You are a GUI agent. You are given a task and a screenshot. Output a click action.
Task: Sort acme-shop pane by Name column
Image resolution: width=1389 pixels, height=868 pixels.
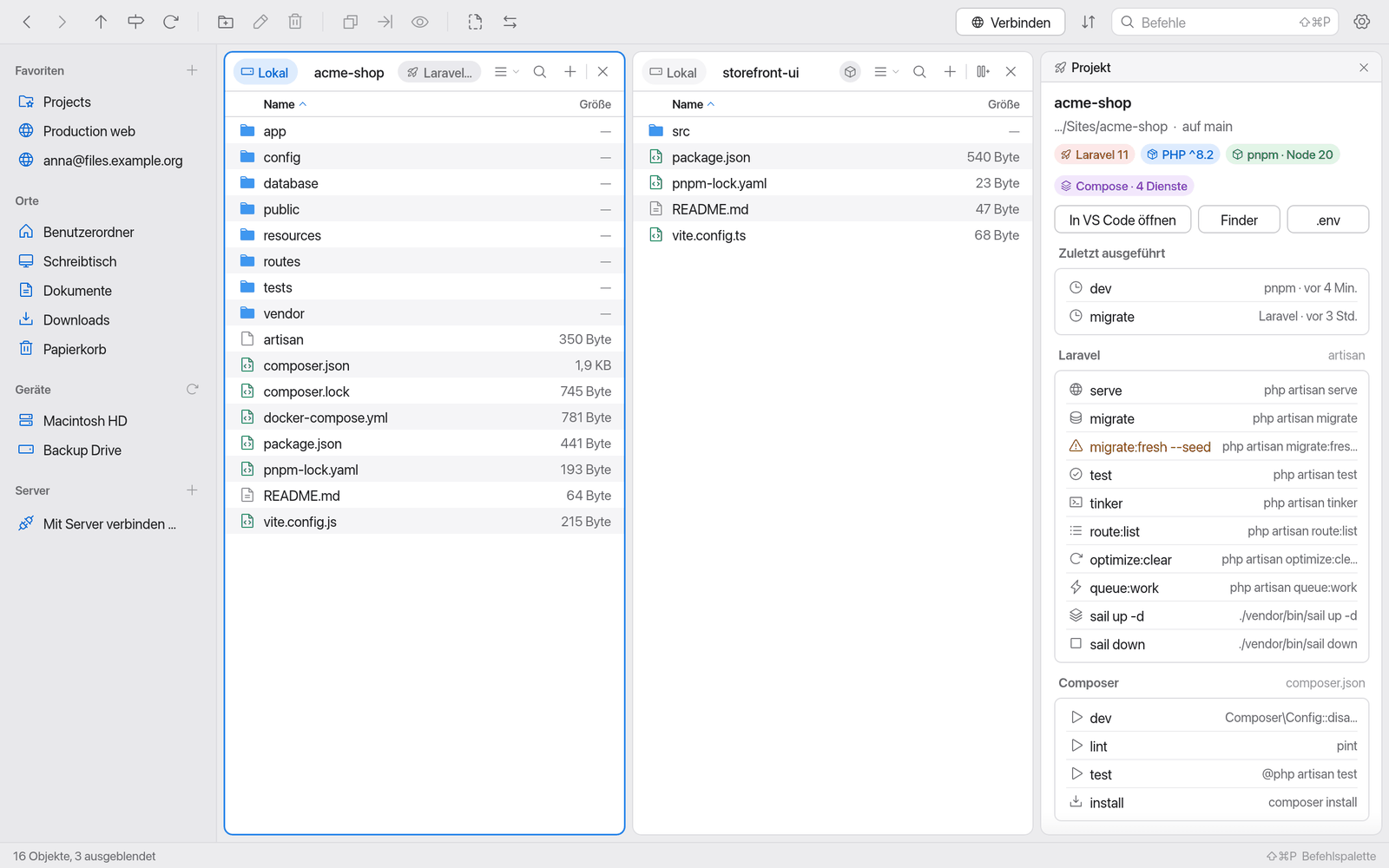(285, 104)
